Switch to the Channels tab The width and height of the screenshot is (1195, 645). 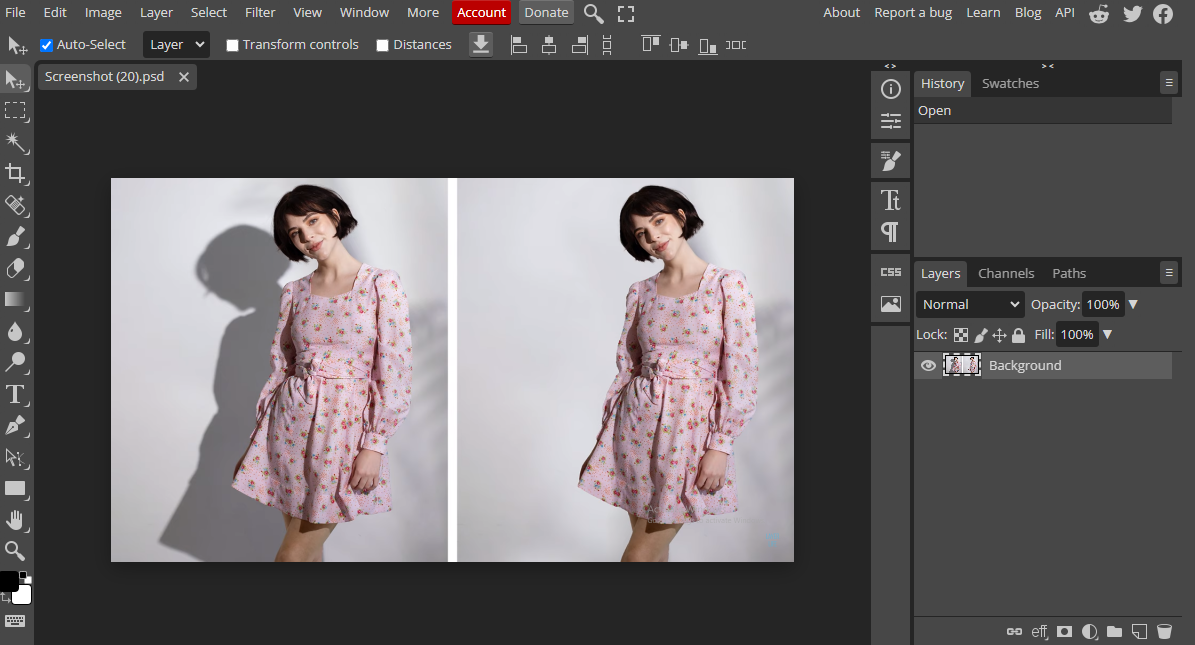[1006, 273]
